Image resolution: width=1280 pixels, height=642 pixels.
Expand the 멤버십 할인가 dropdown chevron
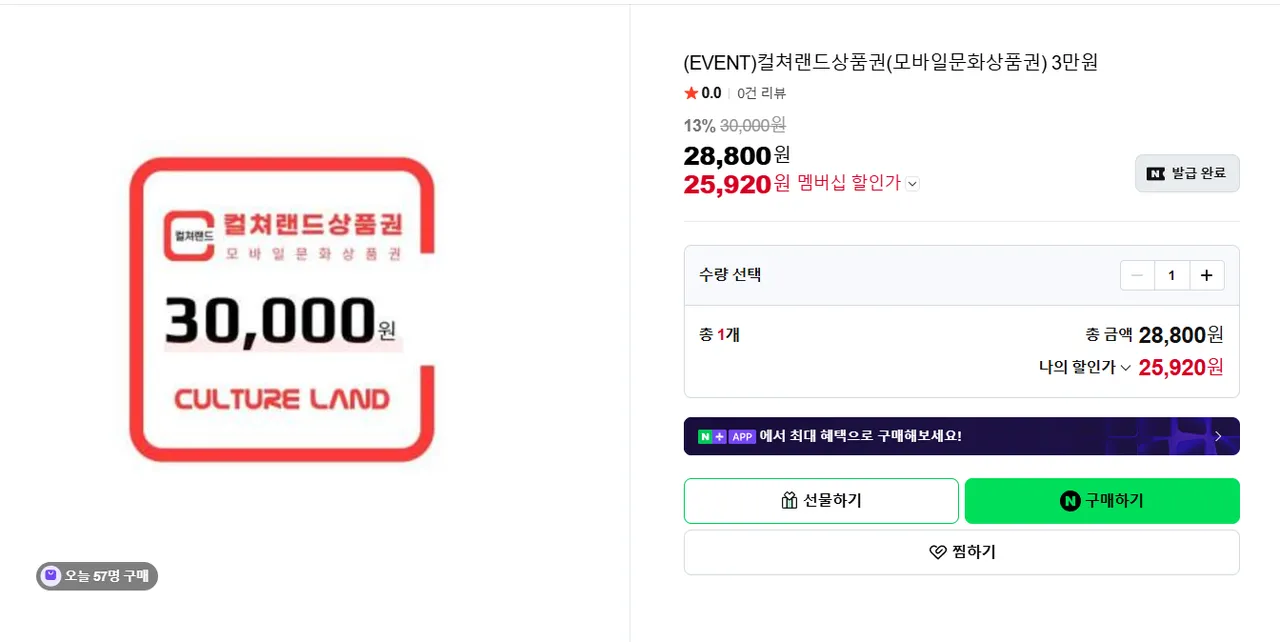click(912, 184)
